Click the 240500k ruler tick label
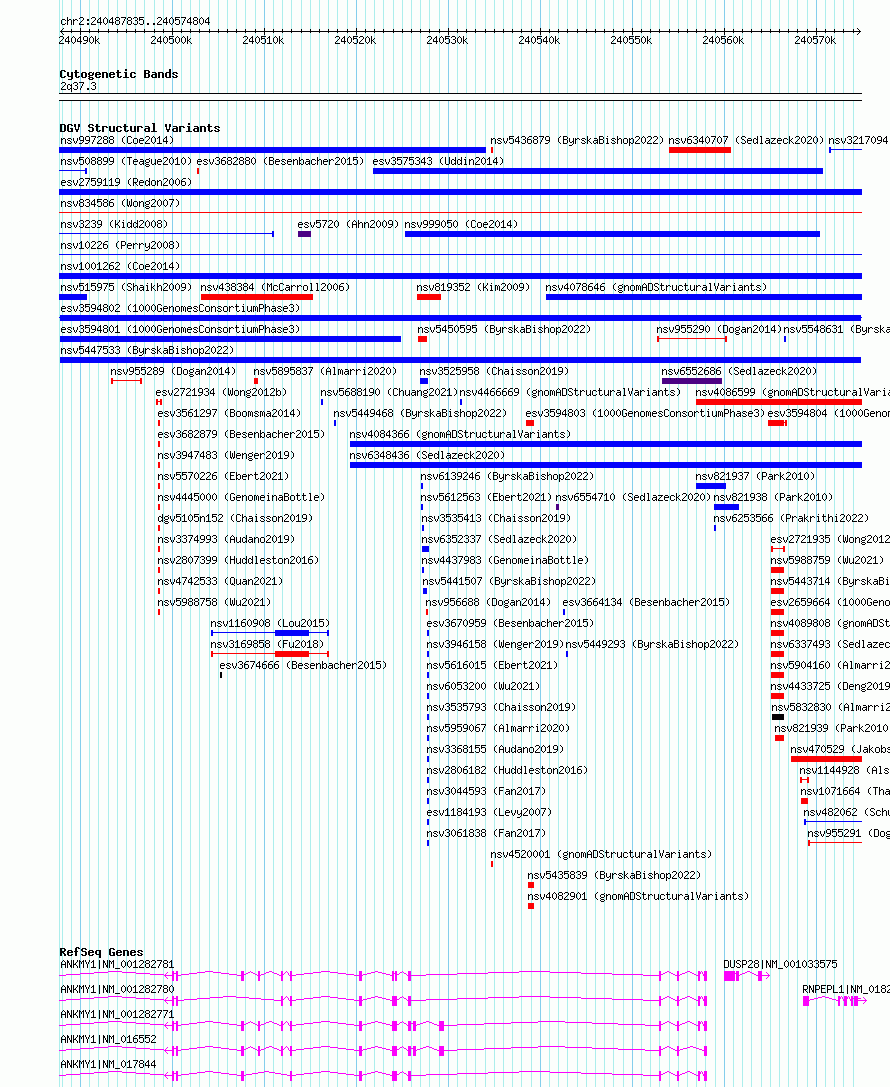 tap(171, 40)
